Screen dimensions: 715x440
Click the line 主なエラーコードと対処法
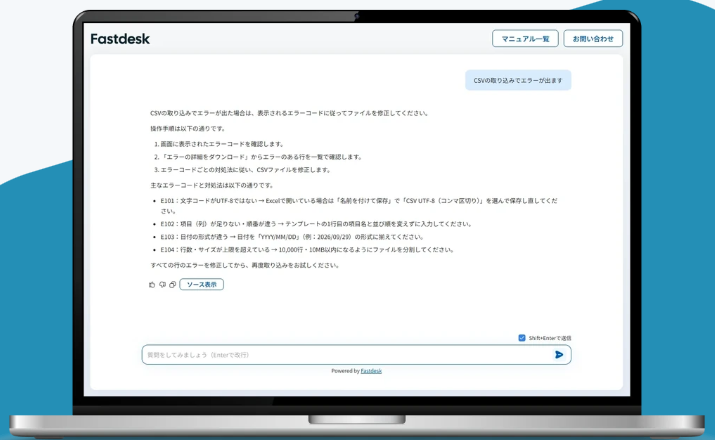[212, 185]
